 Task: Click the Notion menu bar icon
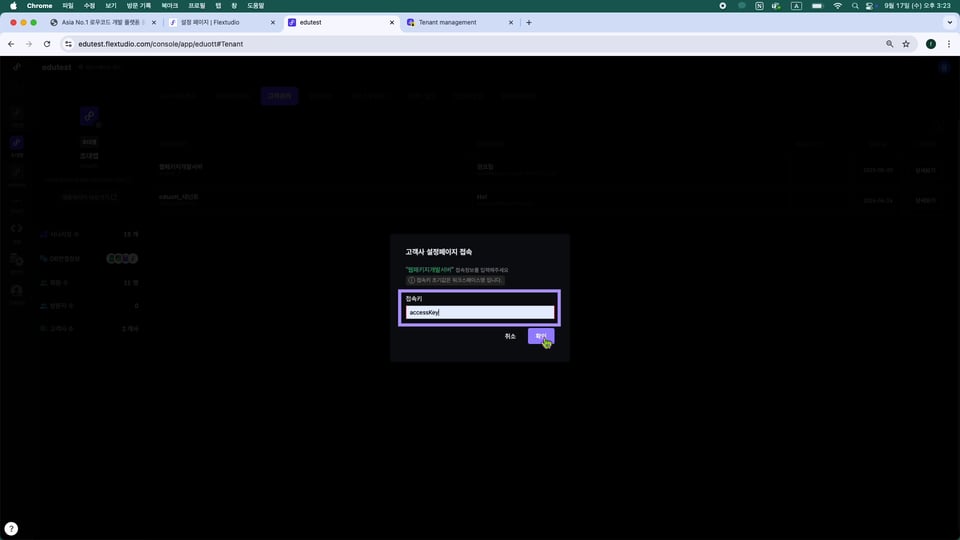(x=759, y=6)
